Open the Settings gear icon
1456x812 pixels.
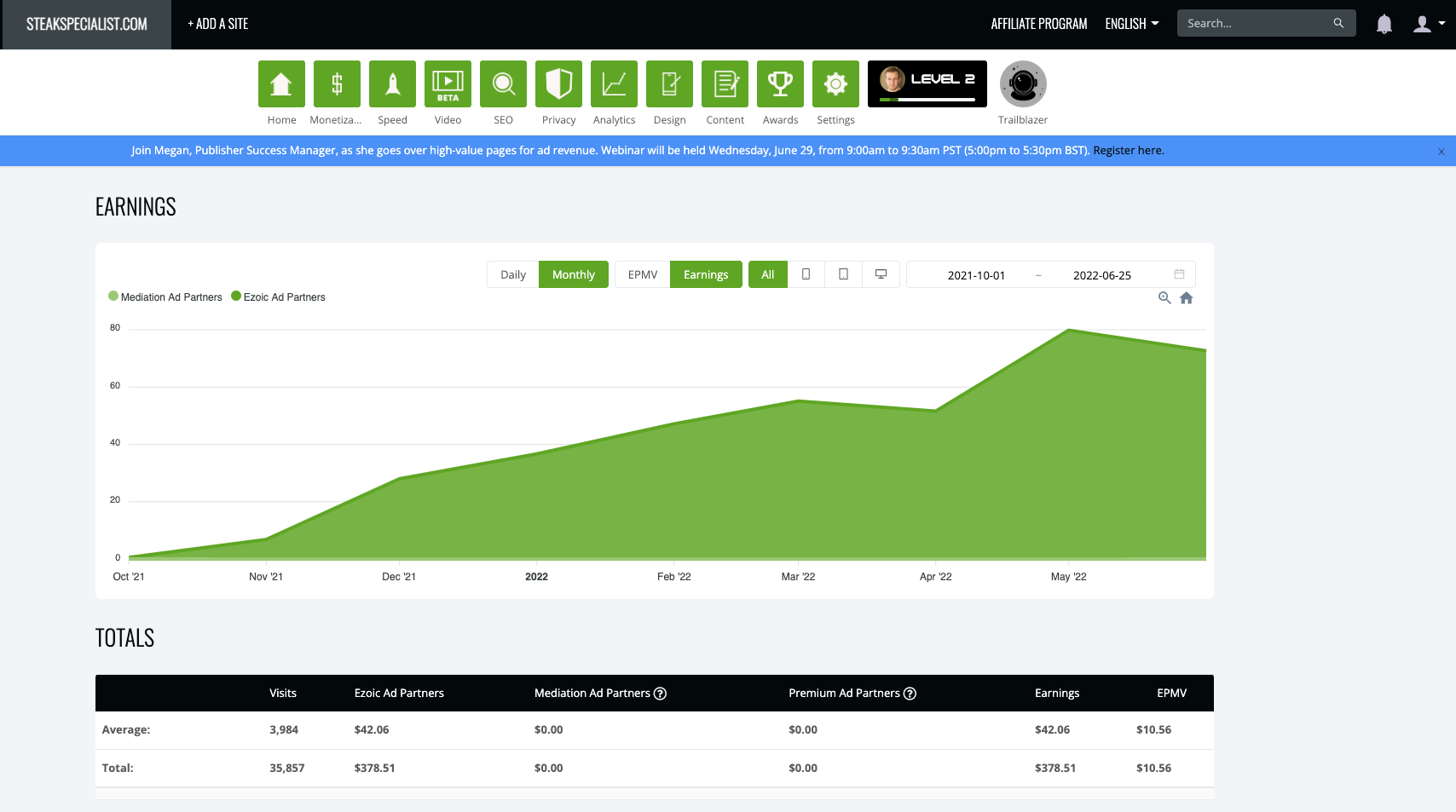835,84
